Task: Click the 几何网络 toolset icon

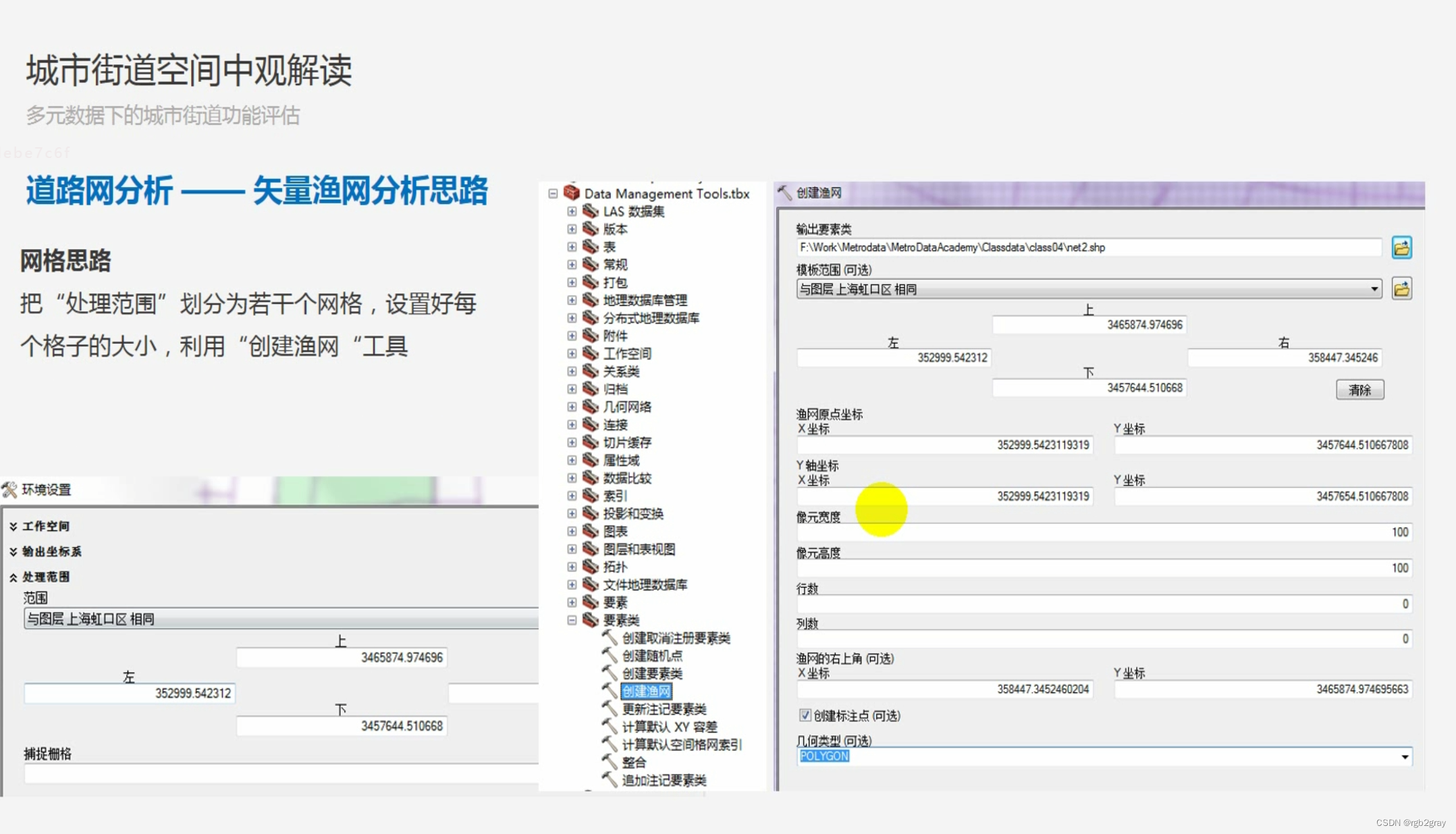Action: coord(591,407)
